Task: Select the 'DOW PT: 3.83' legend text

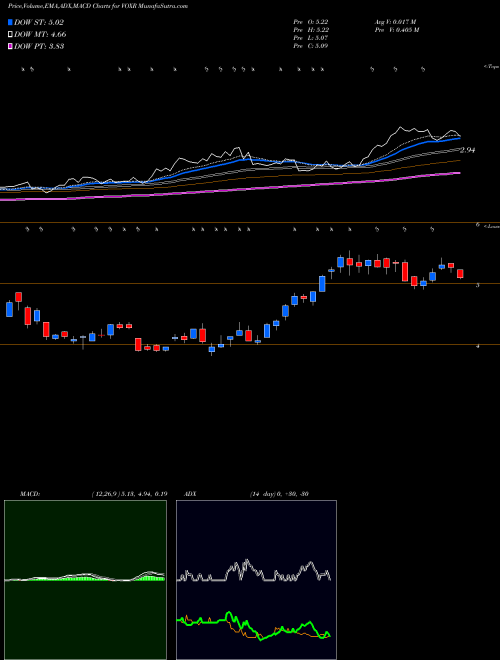Action: [x=39, y=46]
